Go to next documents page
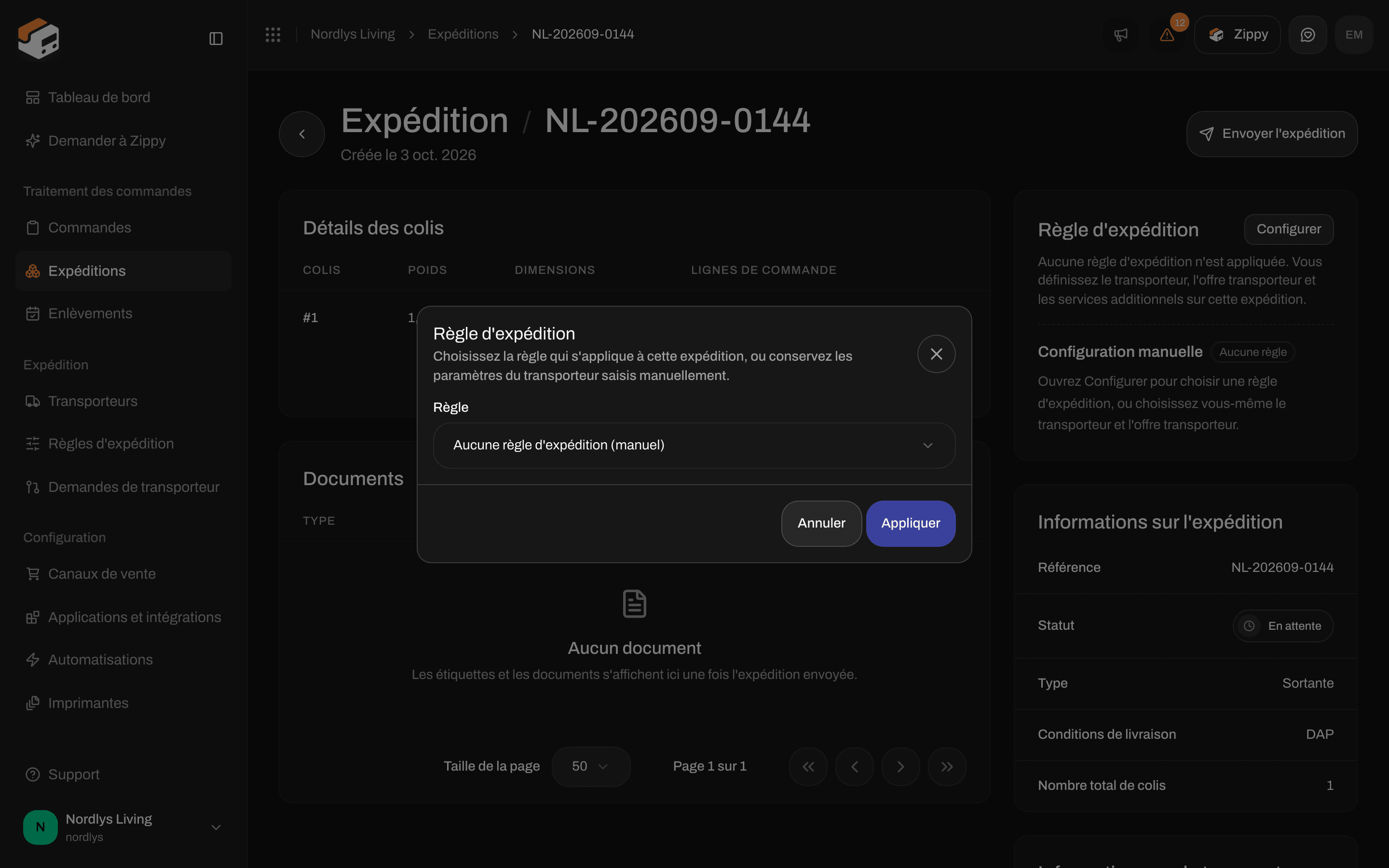1389x868 pixels. click(900, 766)
